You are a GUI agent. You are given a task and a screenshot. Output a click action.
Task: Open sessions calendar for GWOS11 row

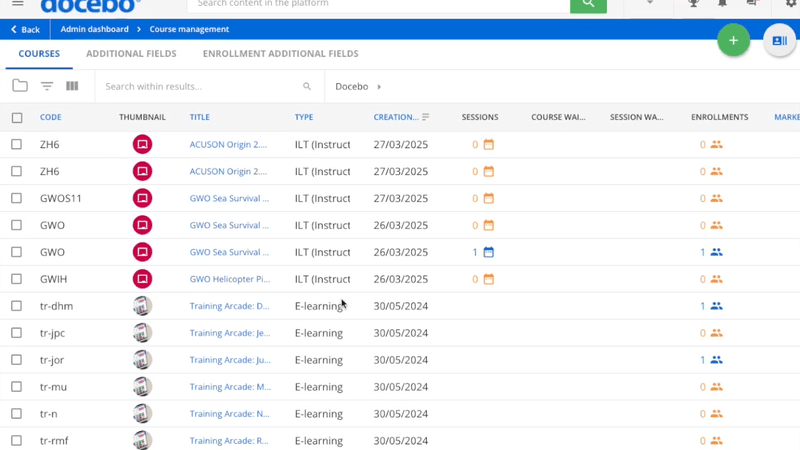[x=488, y=198]
